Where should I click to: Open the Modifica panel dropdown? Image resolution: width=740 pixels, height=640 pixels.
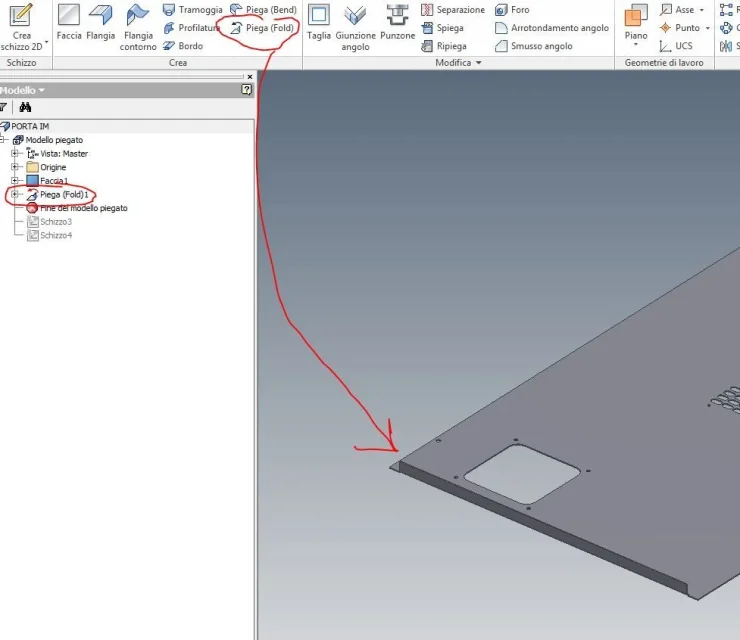click(x=479, y=62)
